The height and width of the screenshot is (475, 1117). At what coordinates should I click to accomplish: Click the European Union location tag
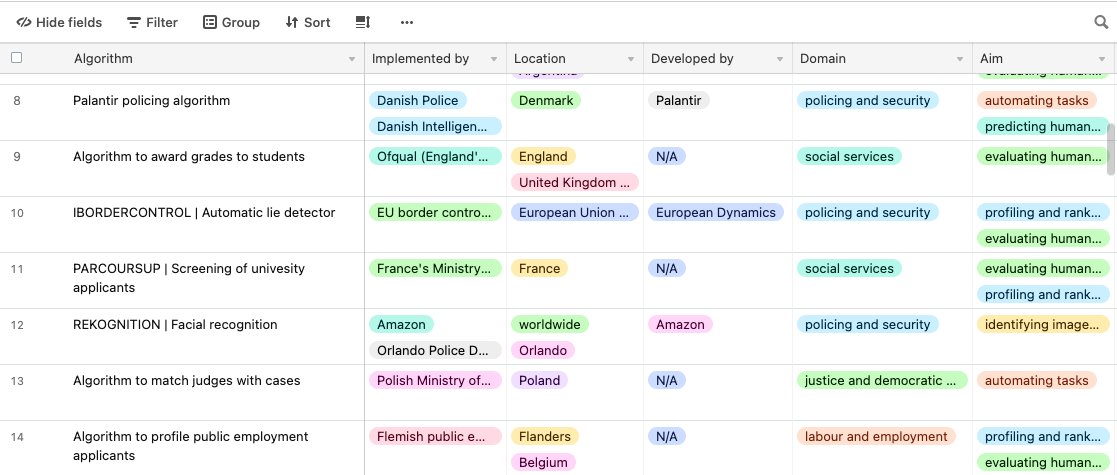[575, 212]
